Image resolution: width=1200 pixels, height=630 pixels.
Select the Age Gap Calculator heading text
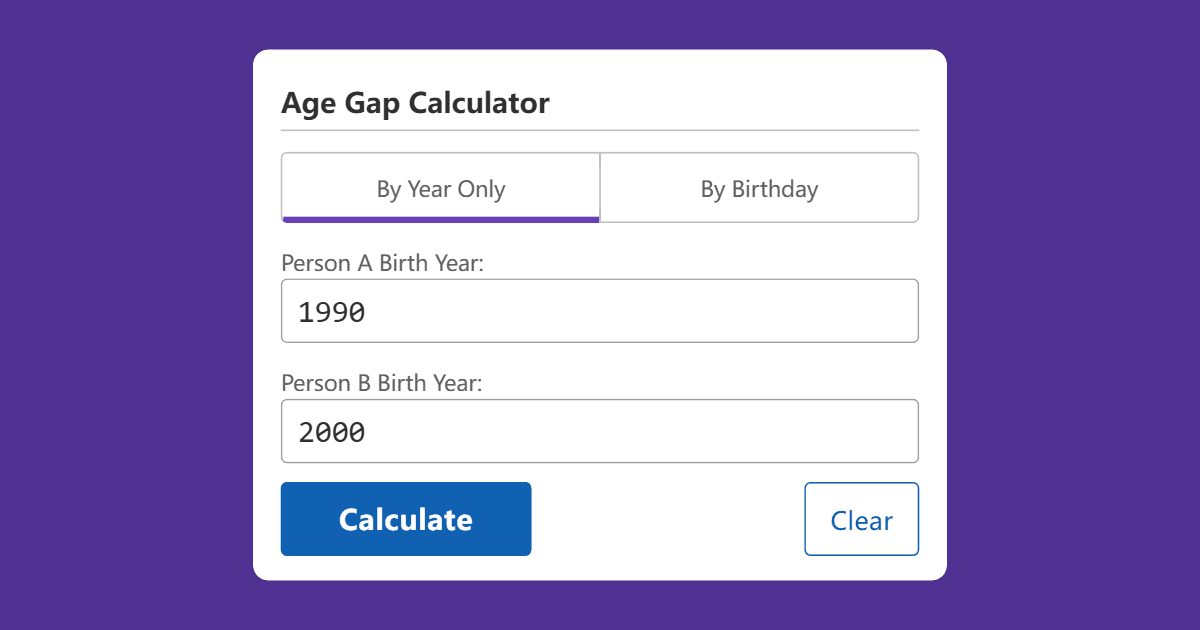pos(415,103)
